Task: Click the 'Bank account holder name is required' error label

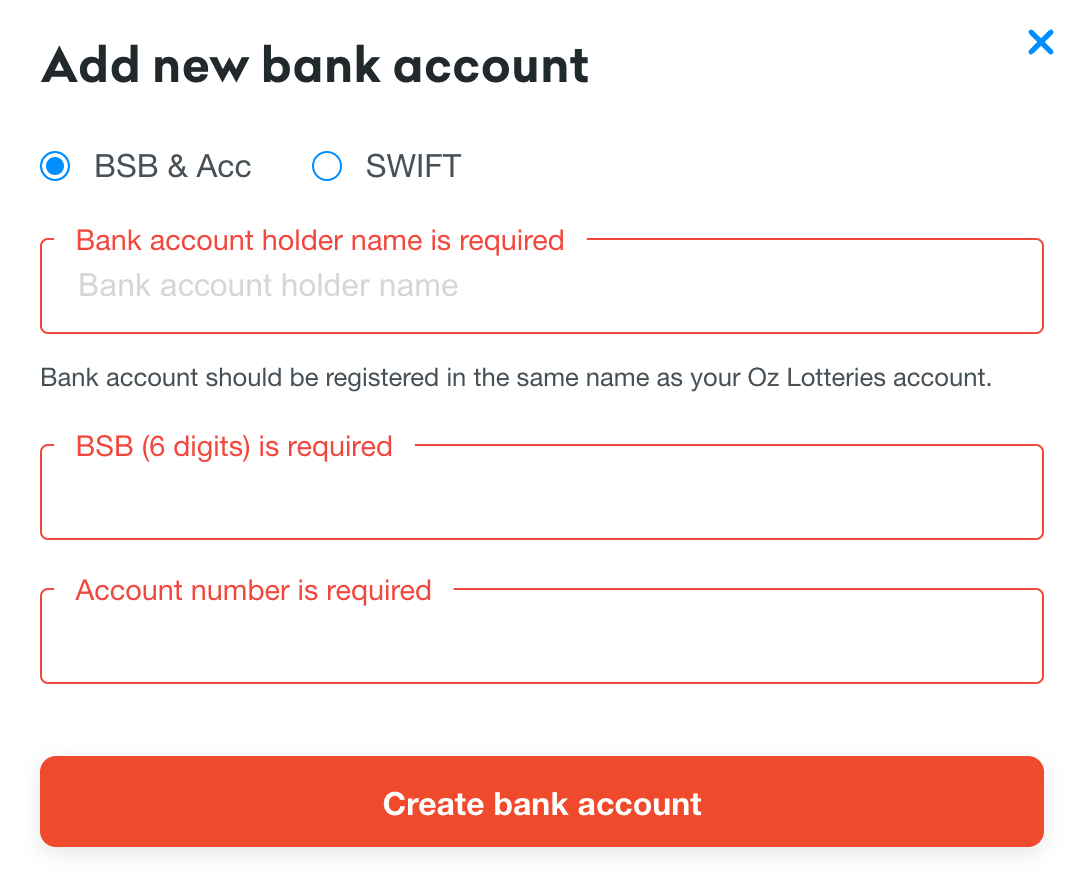Action: [320, 241]
